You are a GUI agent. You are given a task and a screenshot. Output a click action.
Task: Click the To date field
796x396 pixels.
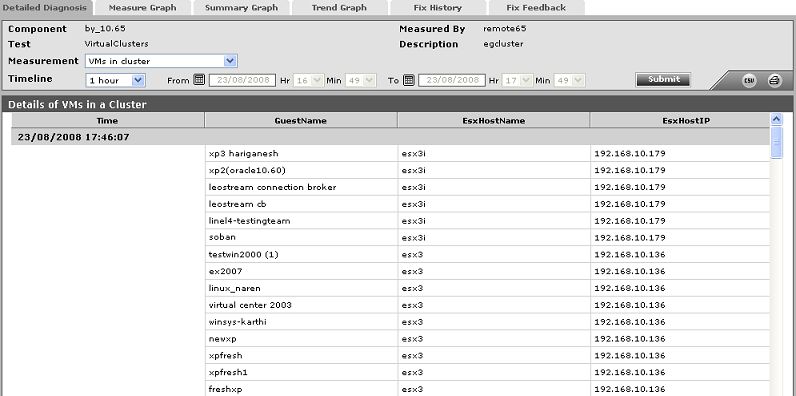(452, 80)
